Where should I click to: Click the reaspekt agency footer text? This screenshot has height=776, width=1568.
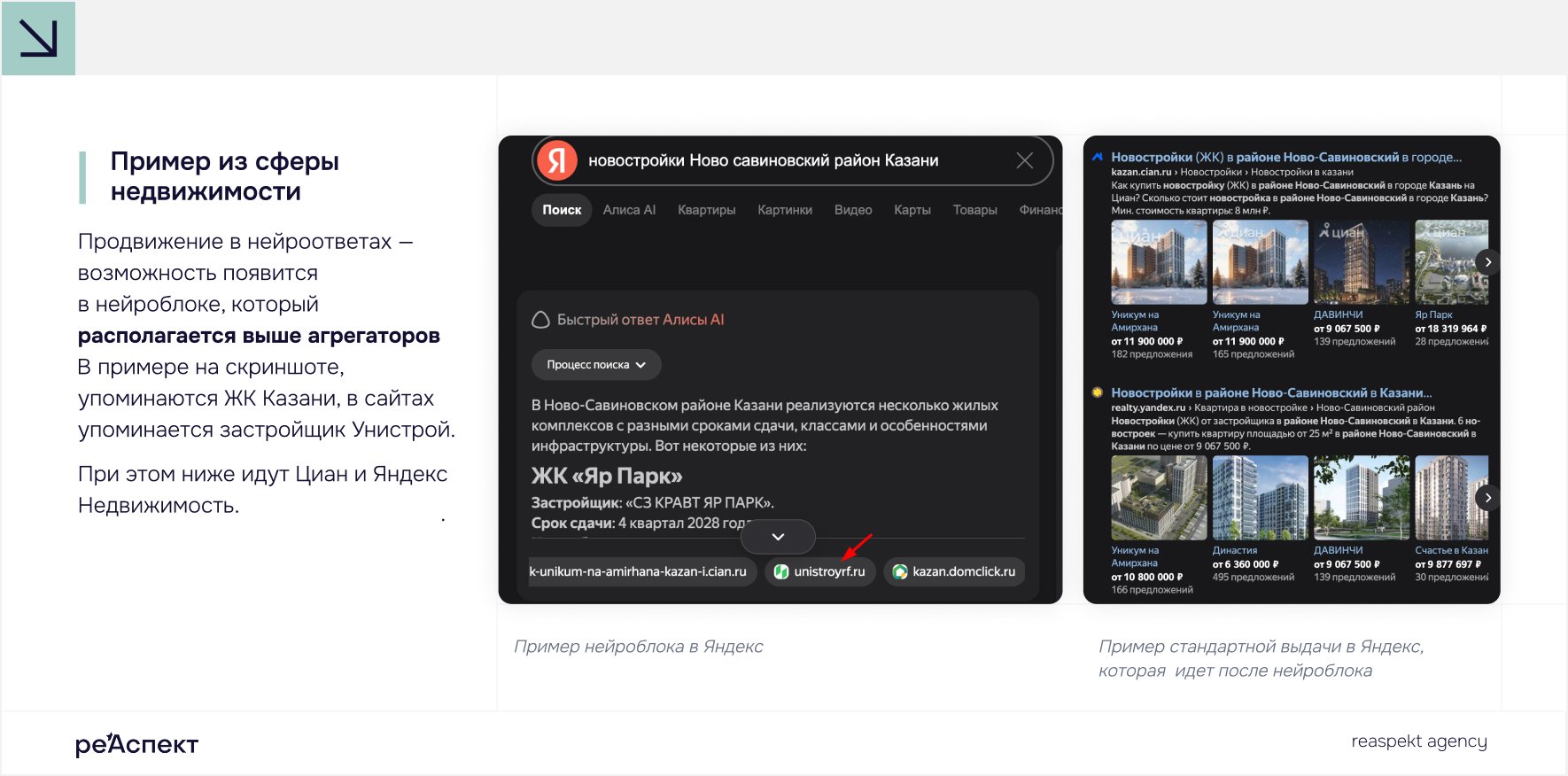[x=1419, y=741]
